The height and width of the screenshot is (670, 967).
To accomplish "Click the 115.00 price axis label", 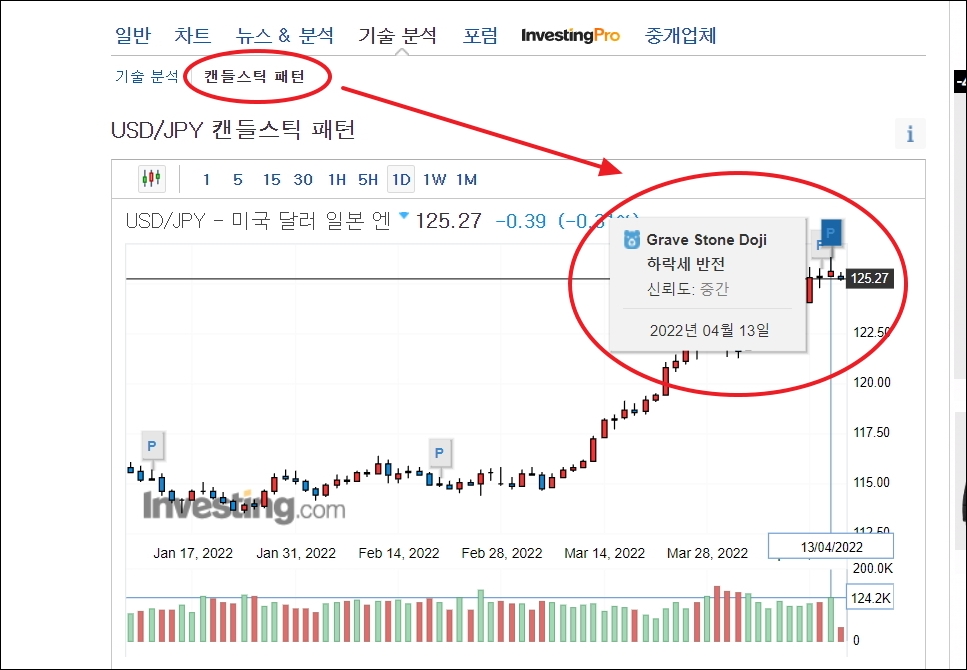I will click(872, 482).
